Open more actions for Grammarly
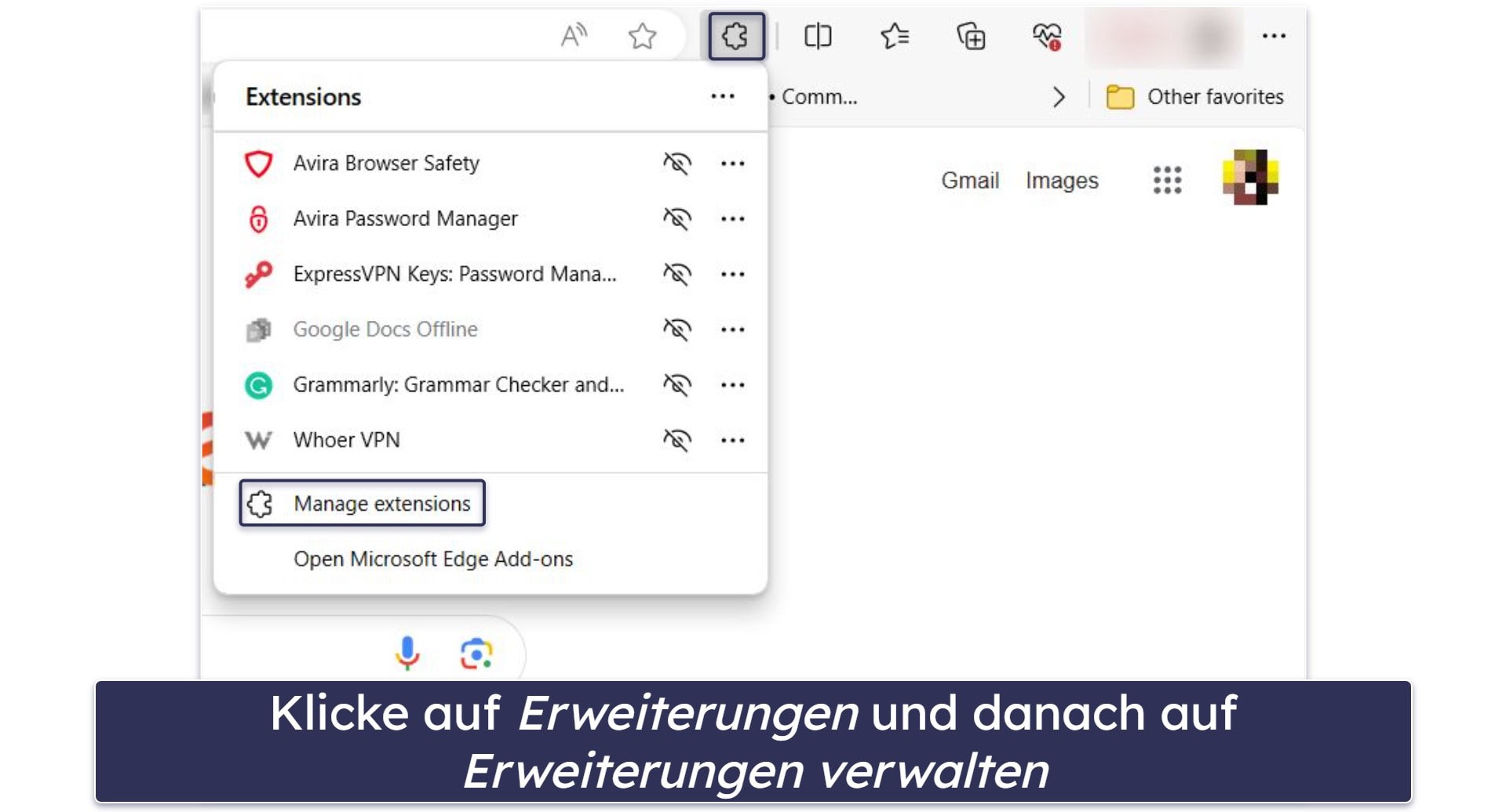The image size is (1506, 812). [732, 385]
